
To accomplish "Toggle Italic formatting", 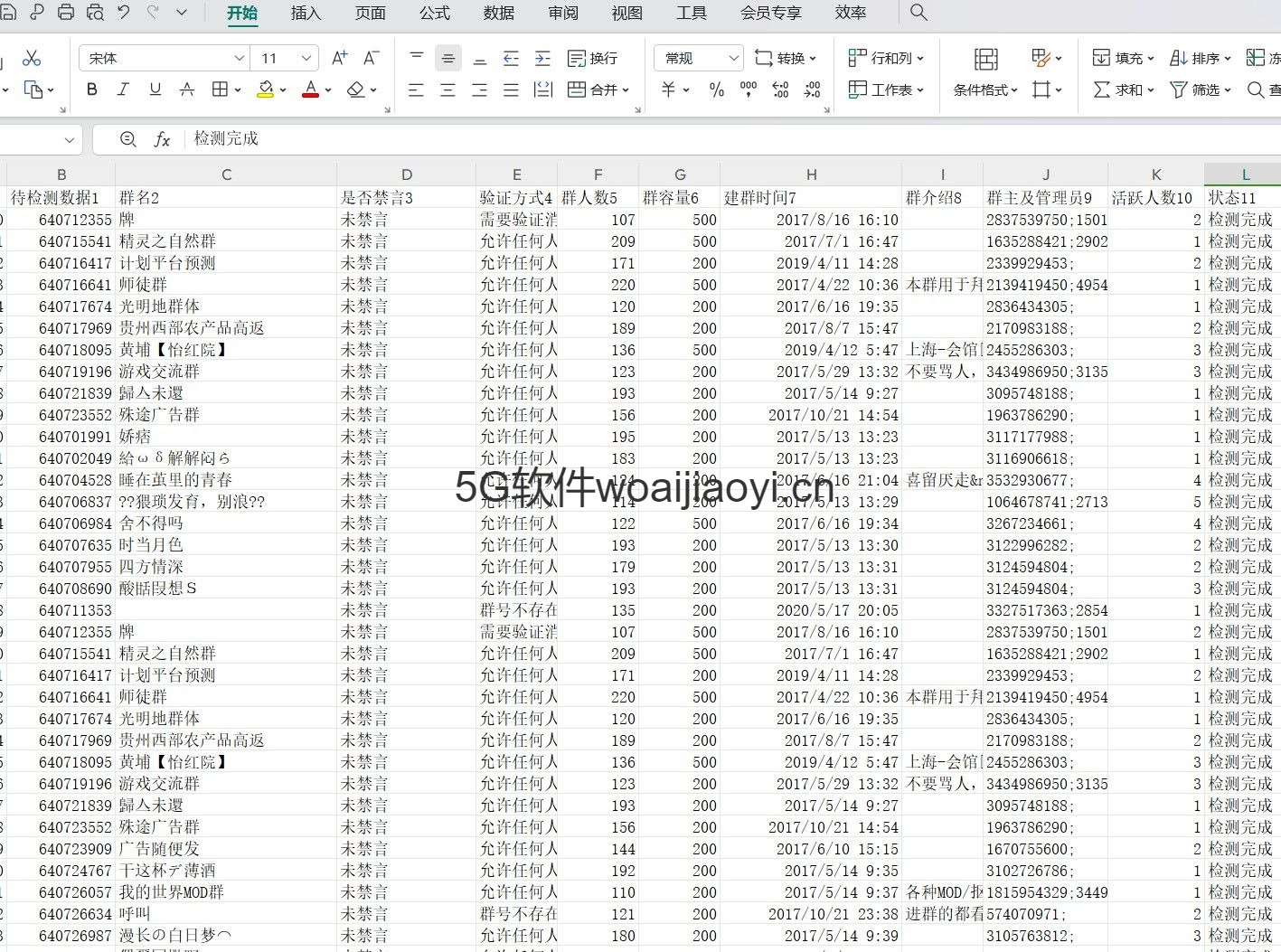I will [x=123, y=90].
